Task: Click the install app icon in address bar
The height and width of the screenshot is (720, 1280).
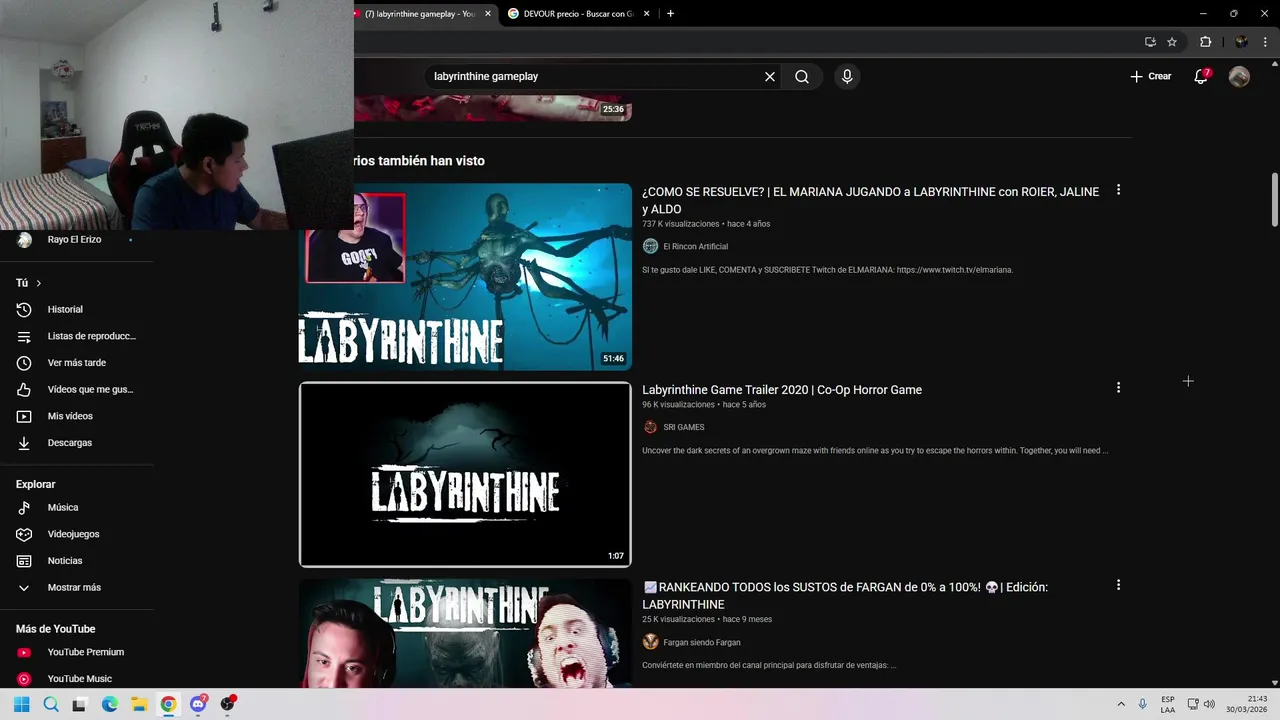Action: point(1150,42)
